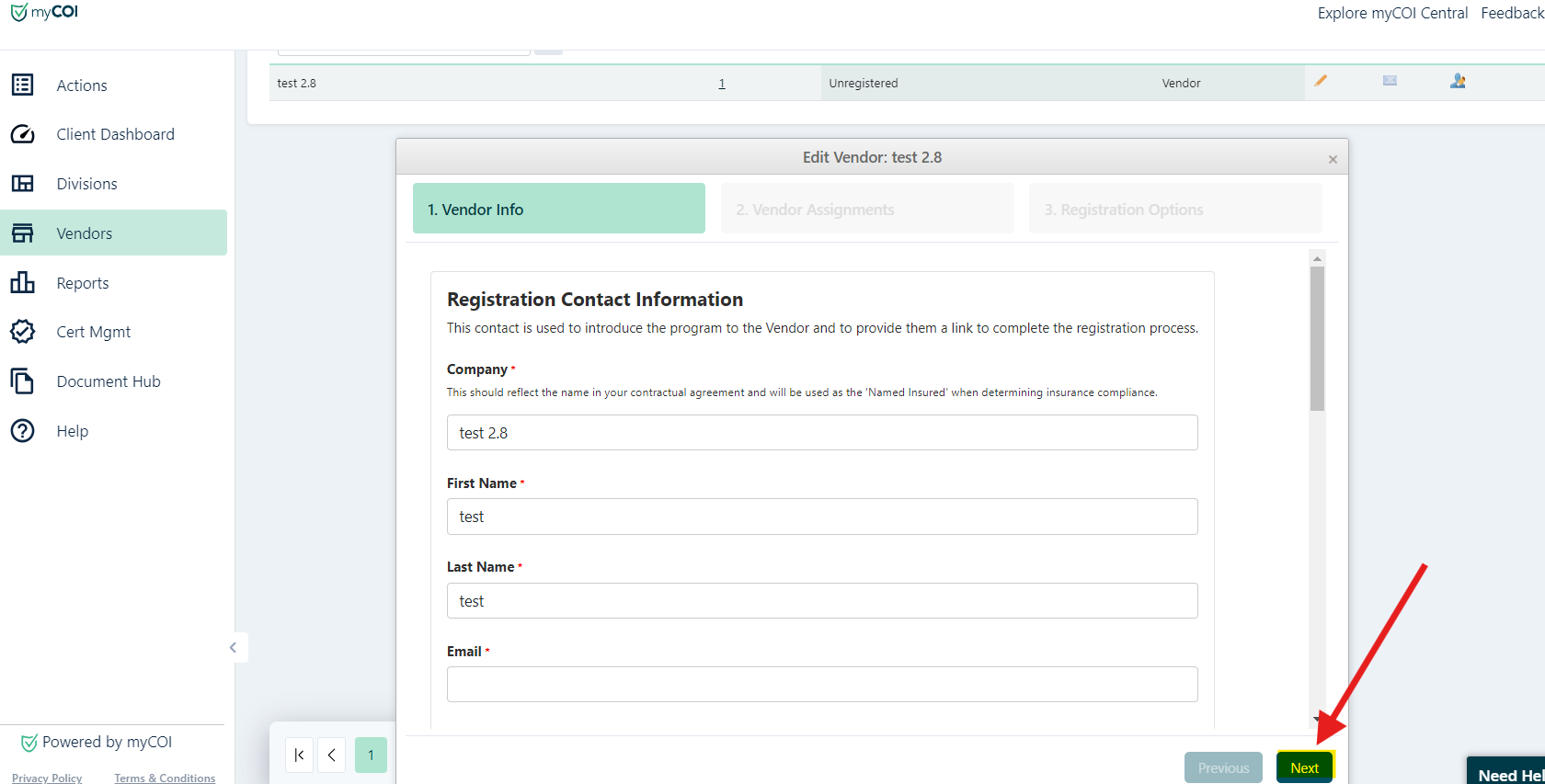Viewport: 1545px width, 784px height.
Task: Click the Cert Mgmt badge icon
Action: (x=22, y=332)
